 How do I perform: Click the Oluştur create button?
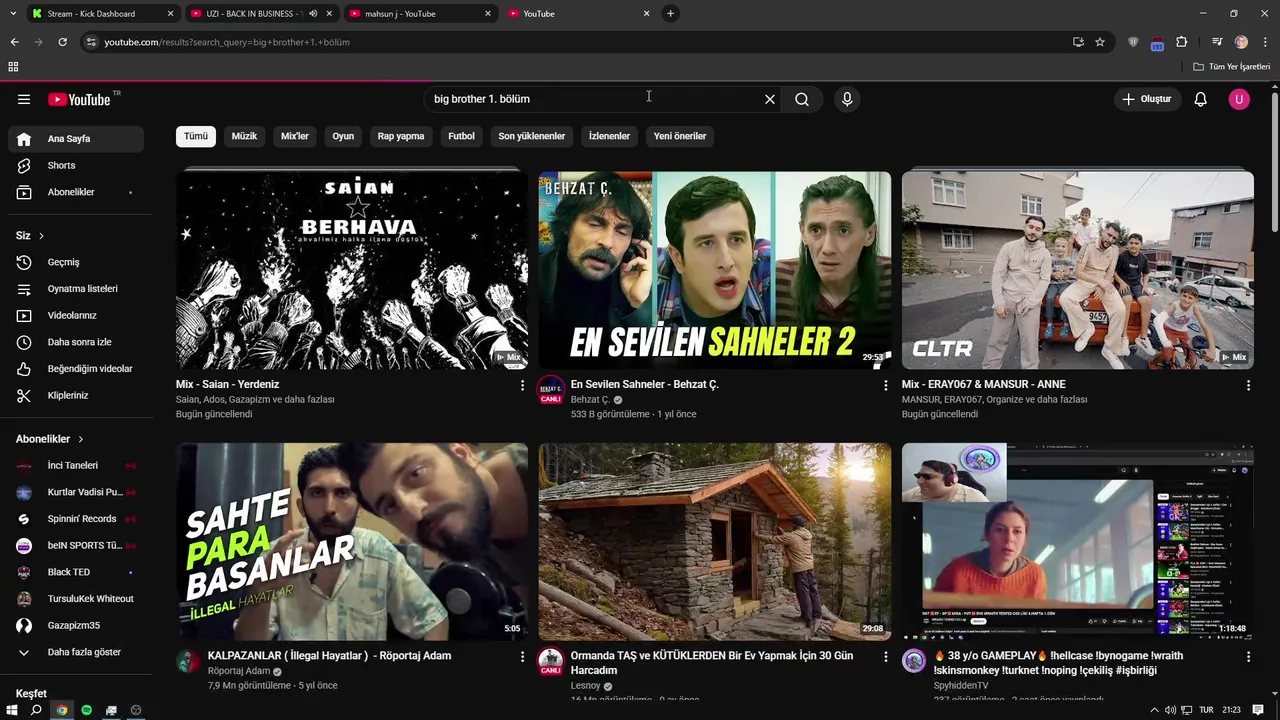click(x=1148, y=99)
